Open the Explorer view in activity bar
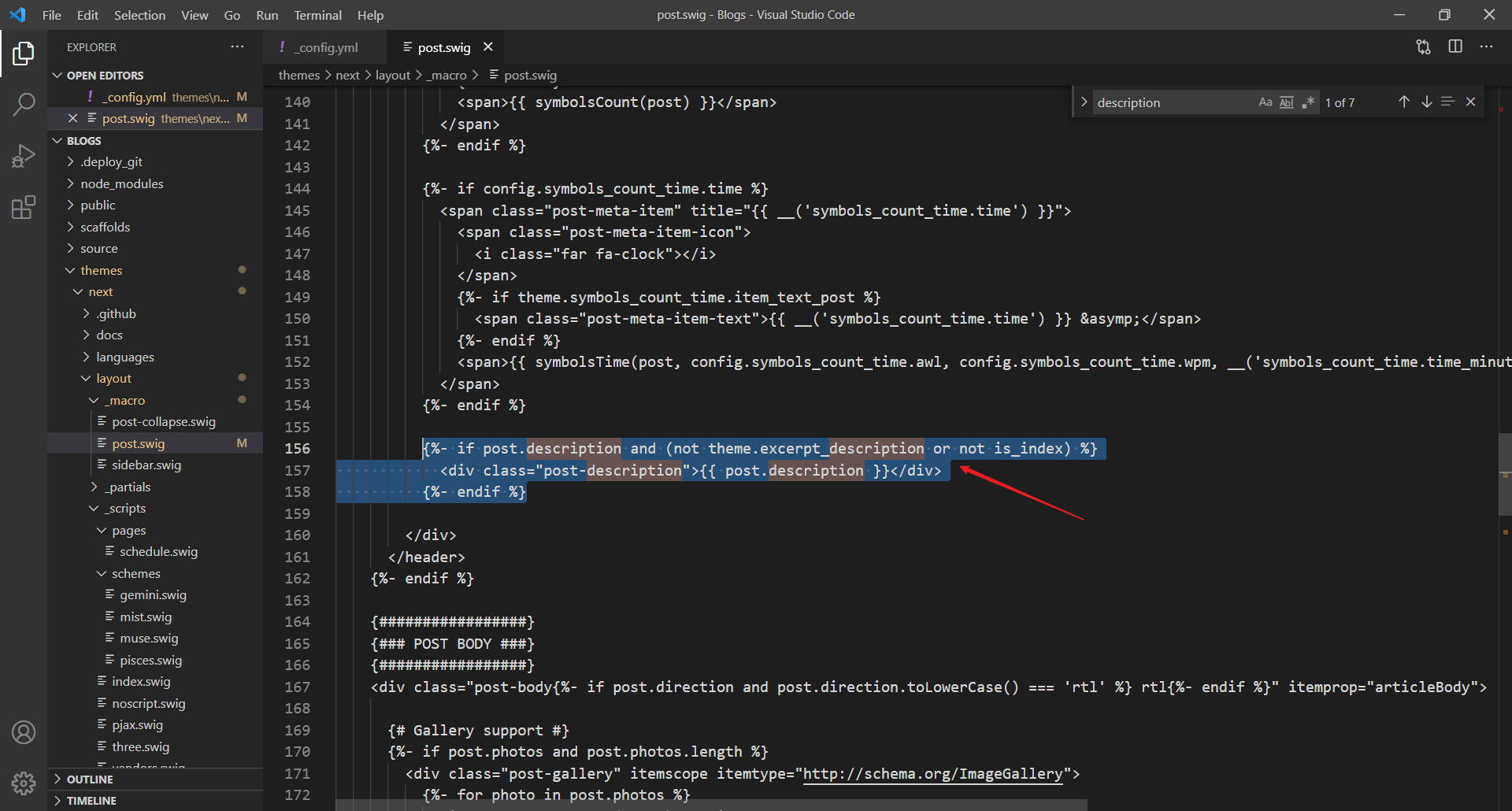 24,54
